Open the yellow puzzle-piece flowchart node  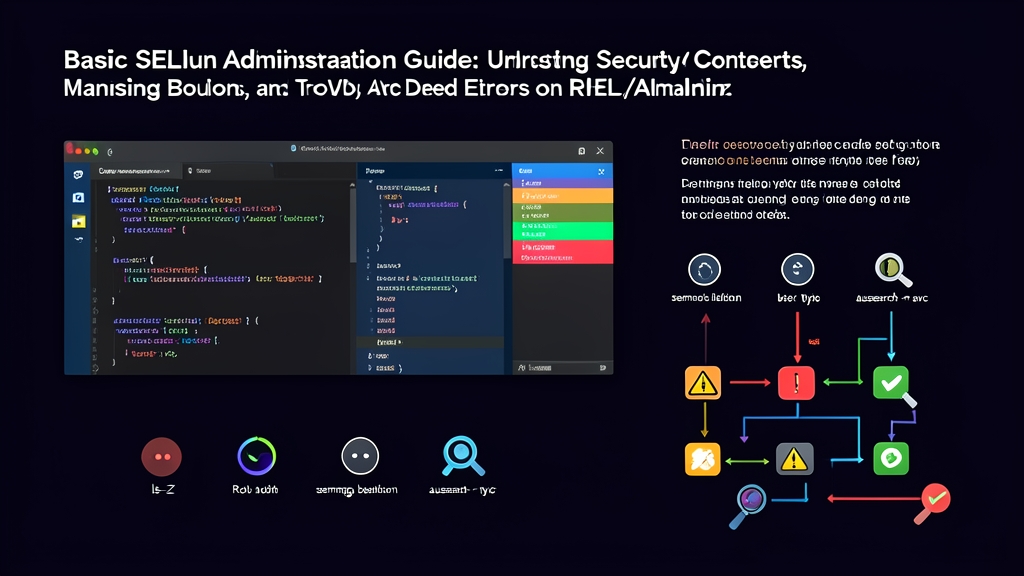point(703,459)
